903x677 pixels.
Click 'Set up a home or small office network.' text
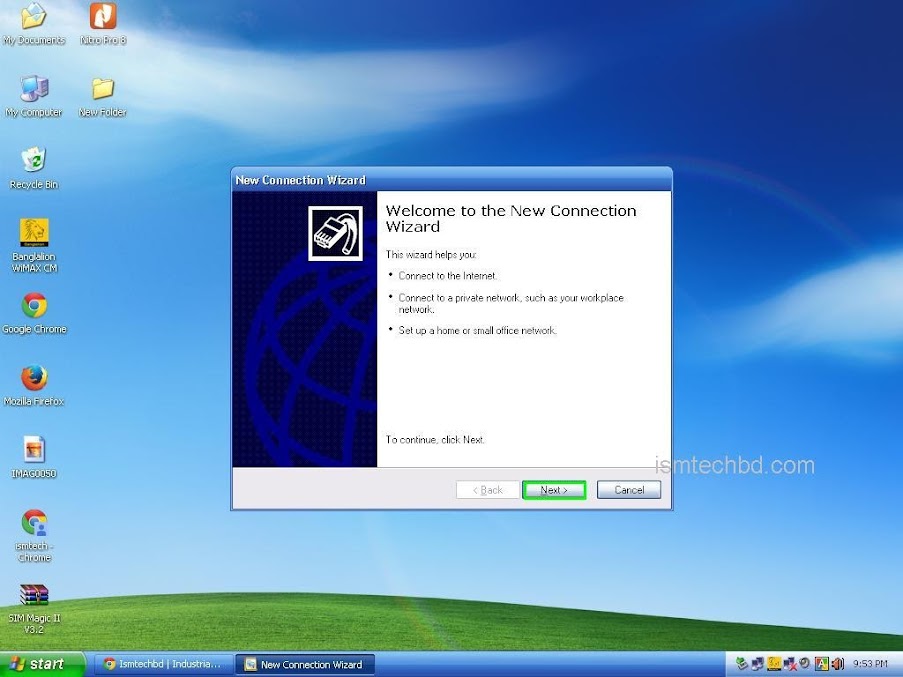(477, 330)
